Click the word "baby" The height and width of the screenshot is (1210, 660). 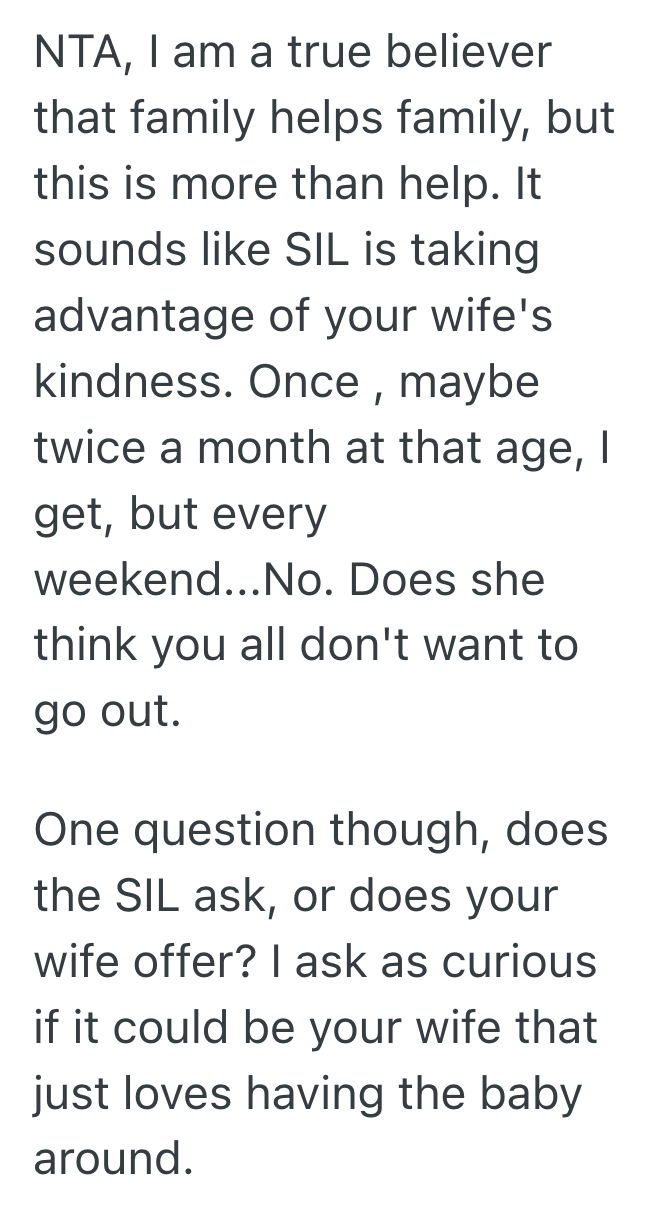coord(528,1094)
